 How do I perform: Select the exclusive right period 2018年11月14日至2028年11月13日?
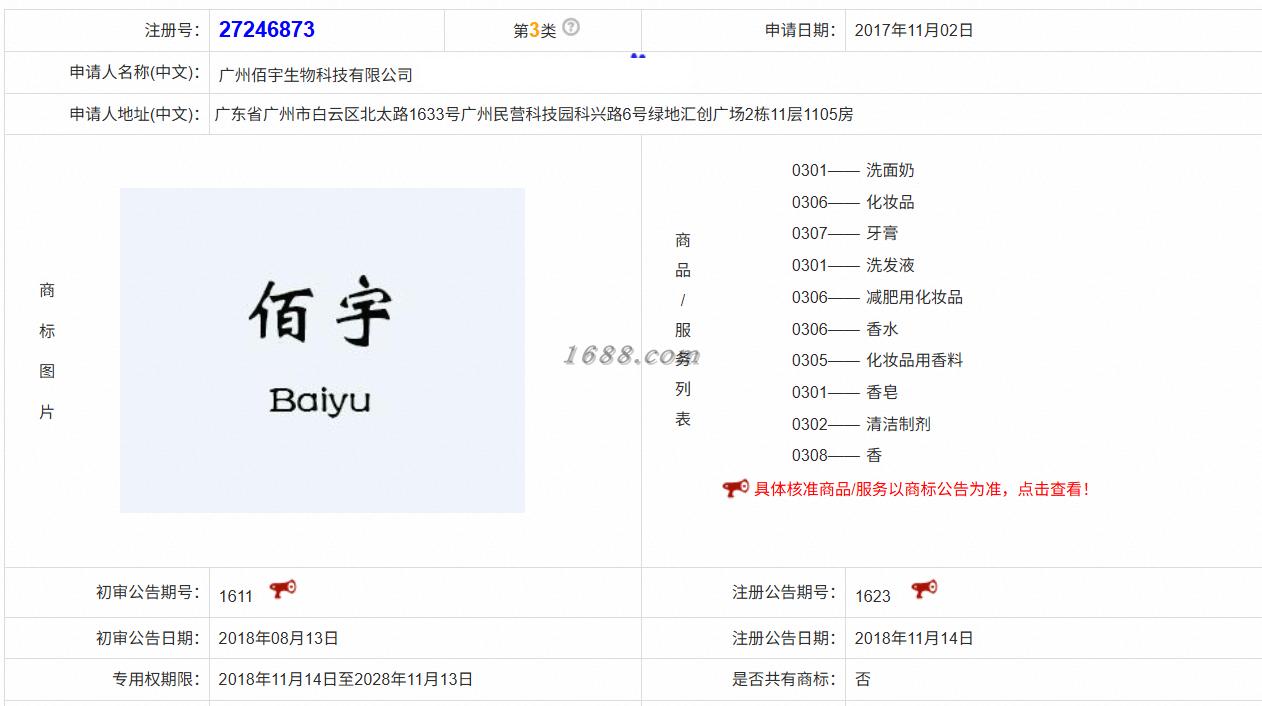[x=346, y=679]
